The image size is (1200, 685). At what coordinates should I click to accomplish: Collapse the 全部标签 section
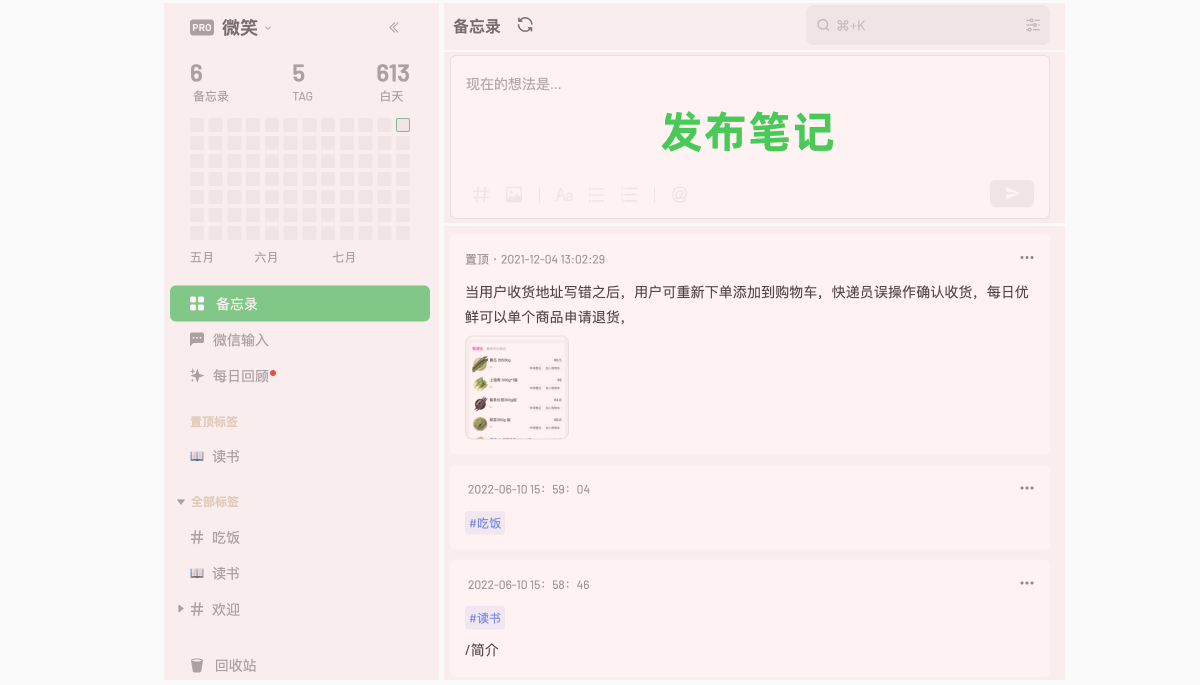click(x=181, y=502)
